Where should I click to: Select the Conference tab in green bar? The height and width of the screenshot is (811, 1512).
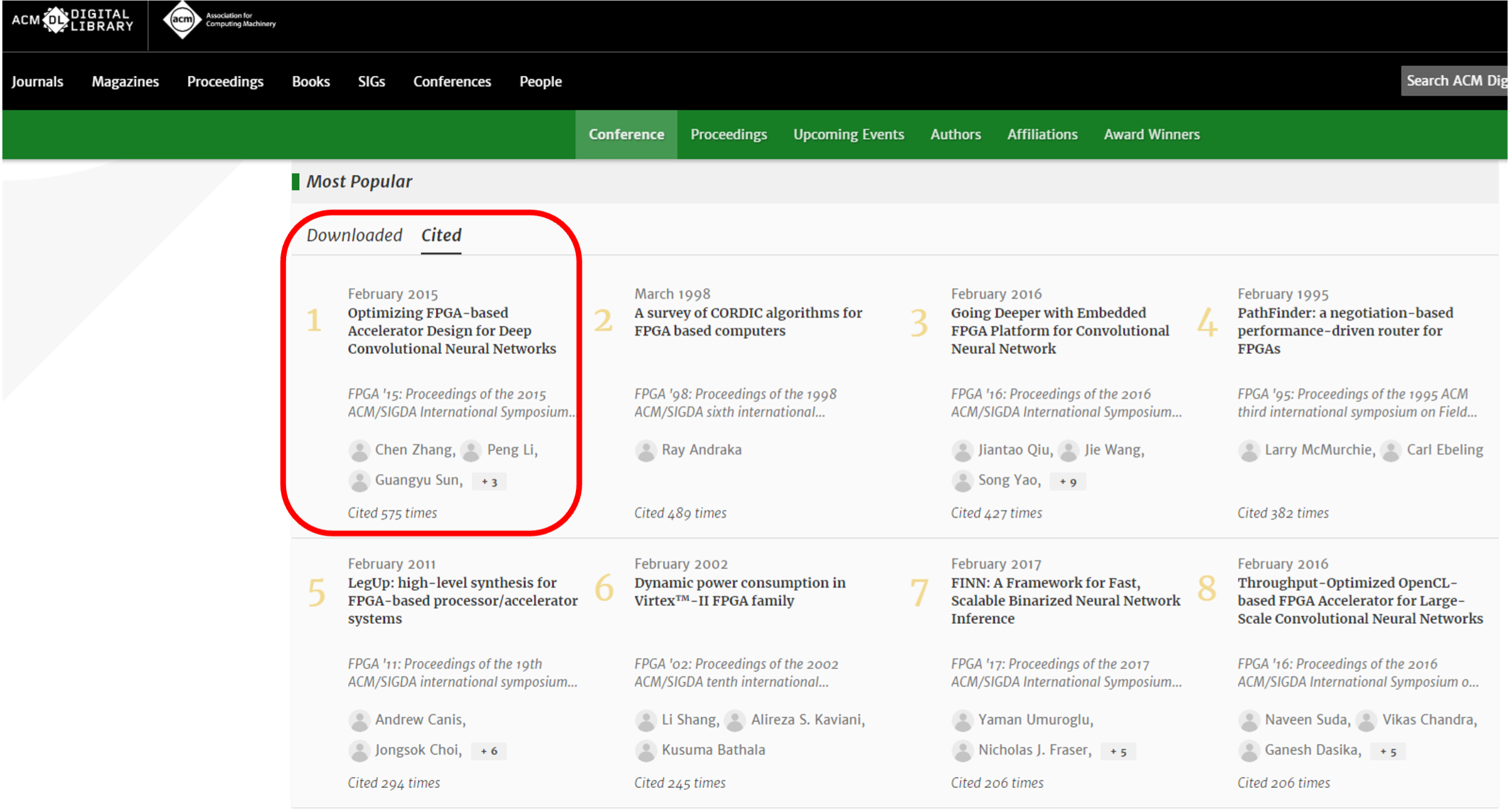pyautogui.click(x=626, y=134)
